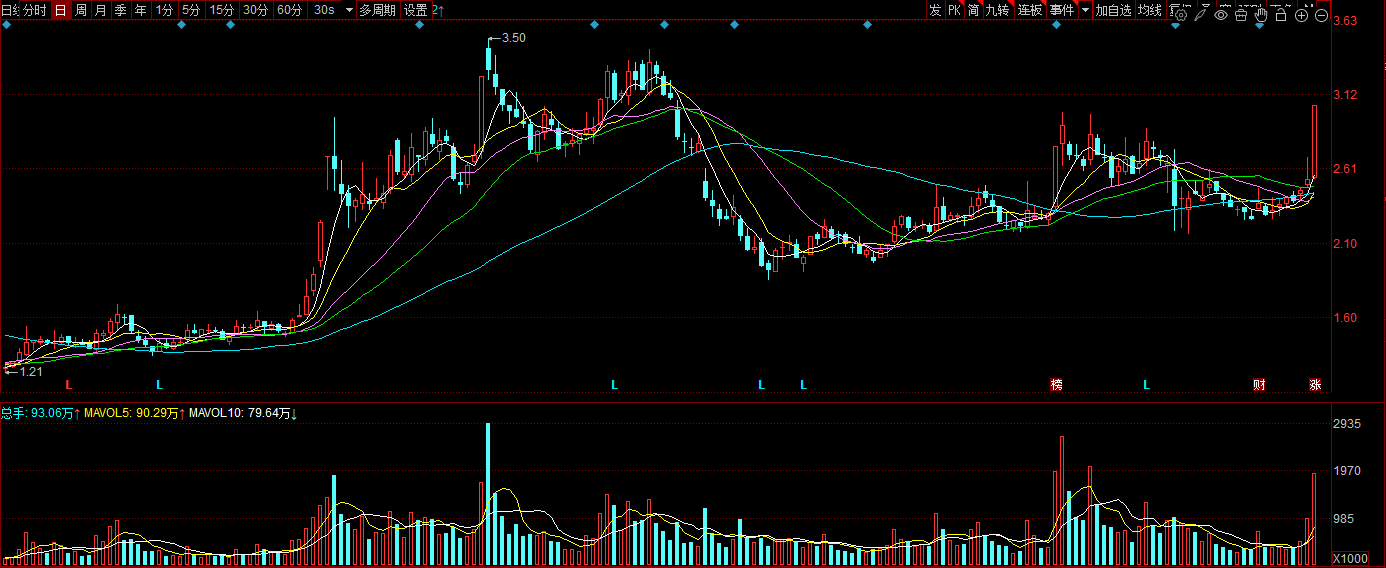Click the 财 event marker under chart
Viewport: 1386px width, 568px height.
click(x=1259, y=385)
